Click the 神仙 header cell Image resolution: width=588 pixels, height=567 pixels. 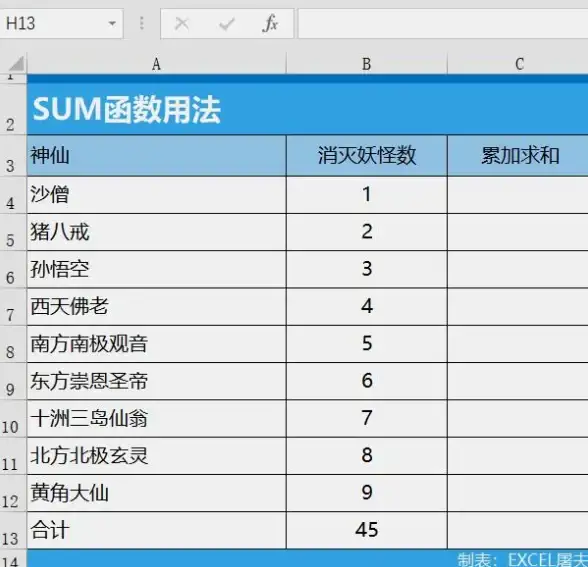coord(157,156)
